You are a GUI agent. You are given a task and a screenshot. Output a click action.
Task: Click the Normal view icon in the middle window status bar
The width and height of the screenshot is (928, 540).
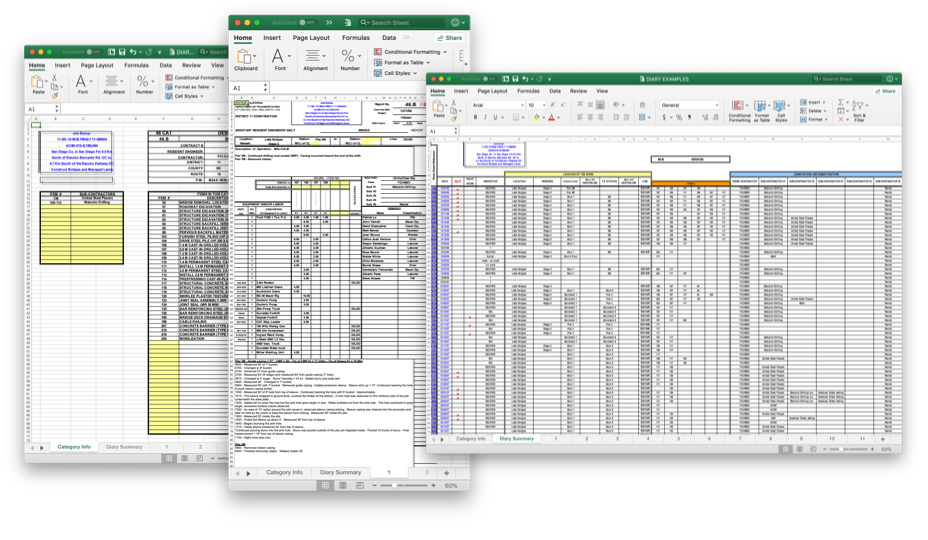click(325, 486)
